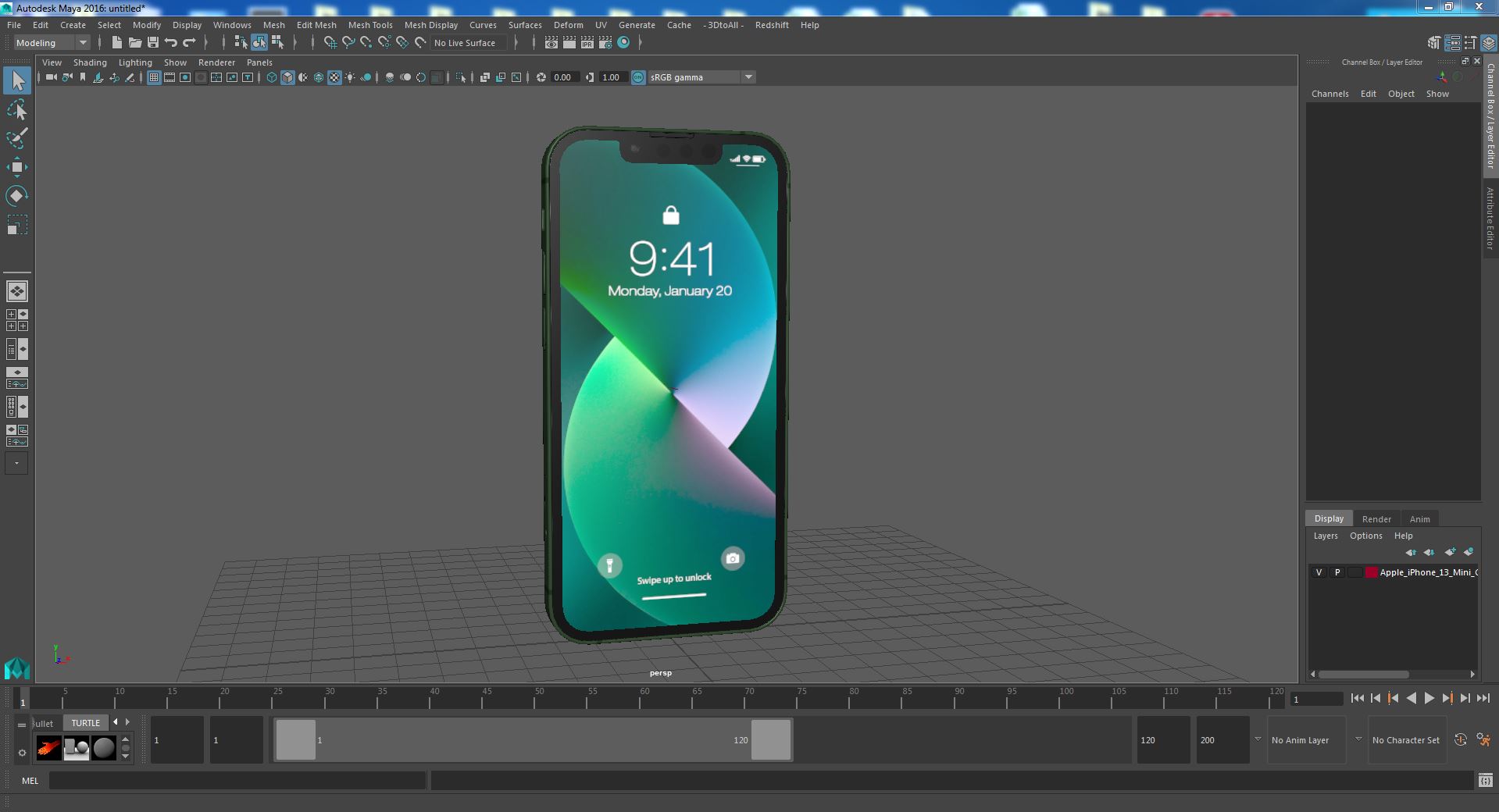Open No Character Set dropdown arrow
This screenshot has height=812, width=1499.
[x=1358, y=739]
